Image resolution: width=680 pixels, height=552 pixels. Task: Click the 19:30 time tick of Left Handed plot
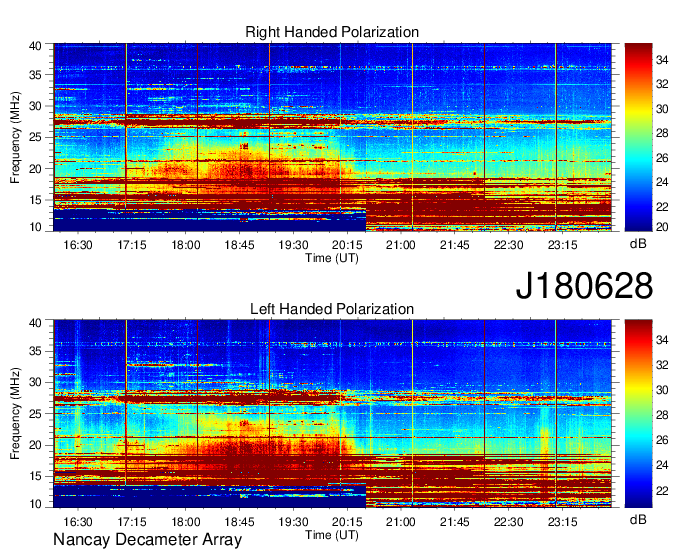(293, 521)
